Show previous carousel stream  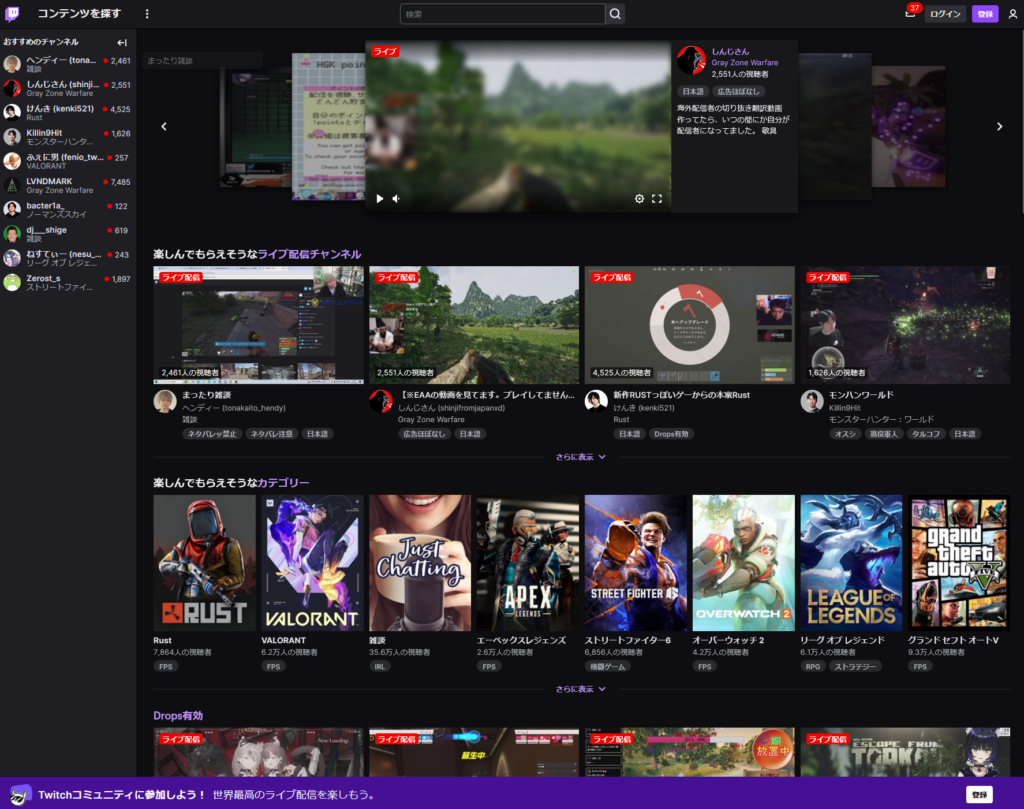click(164, 127)
